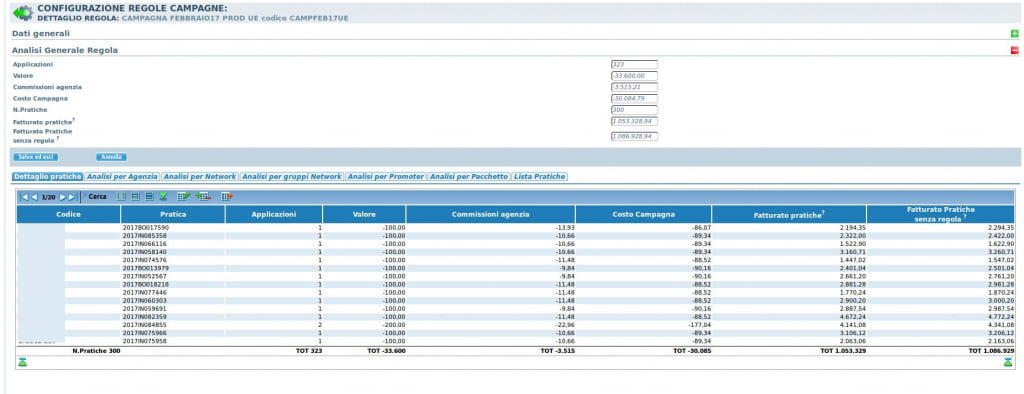
Task: Click N.Pratiche 300 footer text
Action: click(97, 351)
